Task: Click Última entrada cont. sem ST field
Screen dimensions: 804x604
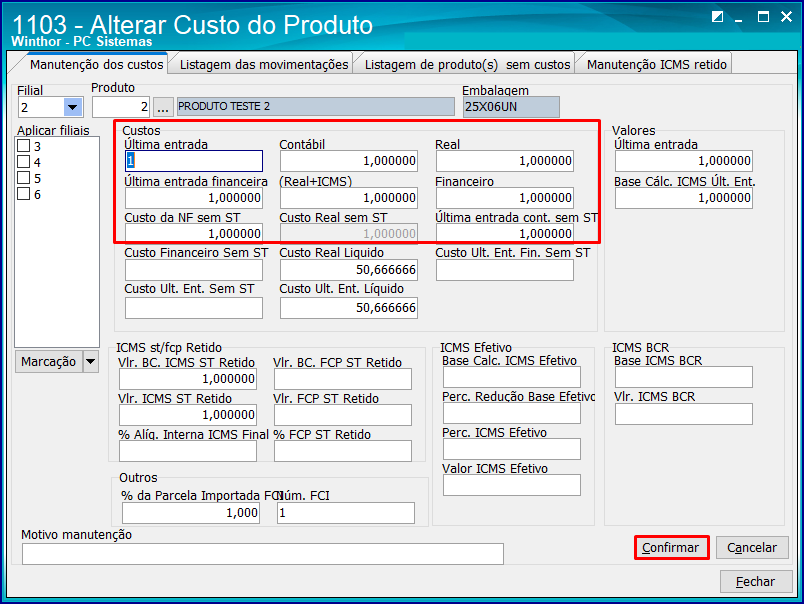Action: (x=505, y=233)
